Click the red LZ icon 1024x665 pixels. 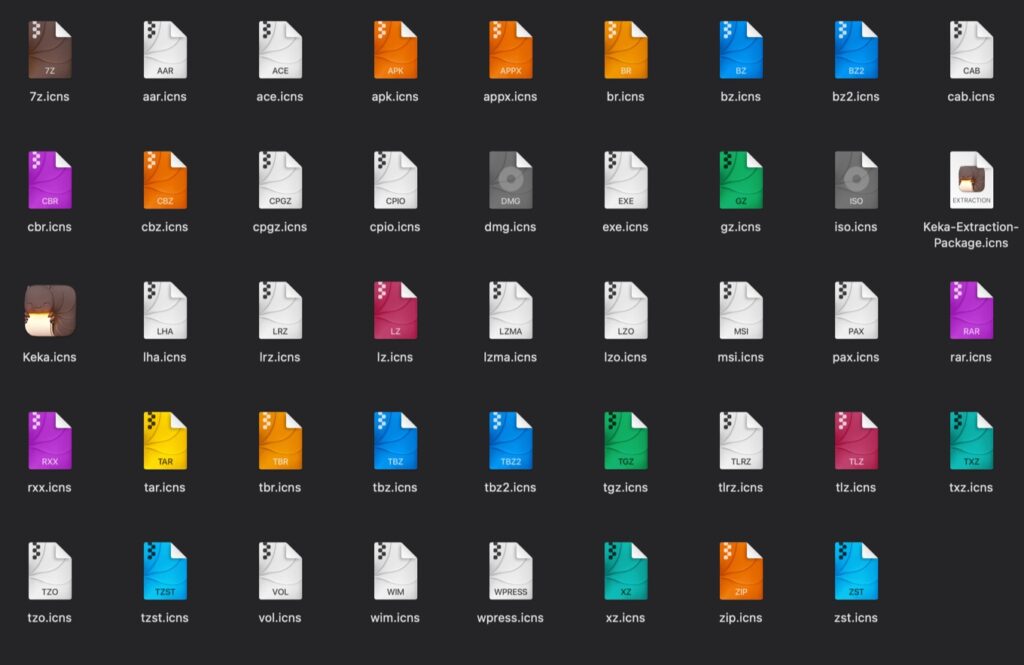pos(395,310)
